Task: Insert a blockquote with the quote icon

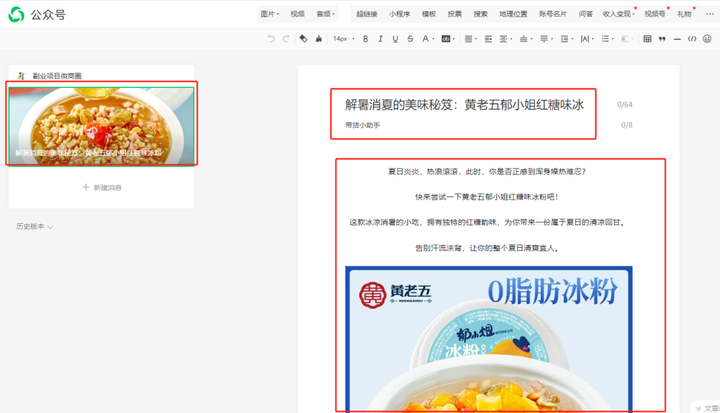Action: point(662,39)
